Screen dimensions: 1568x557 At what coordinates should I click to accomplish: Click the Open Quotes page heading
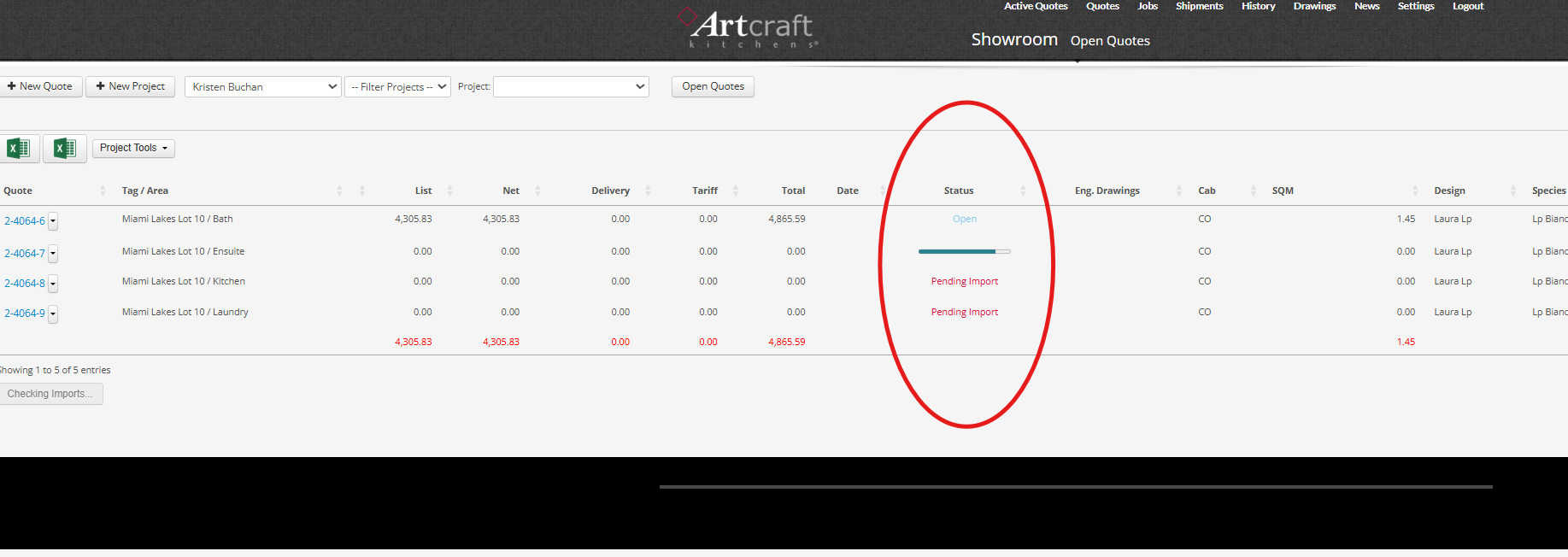pyautogui.click(x=1110, y=41)
